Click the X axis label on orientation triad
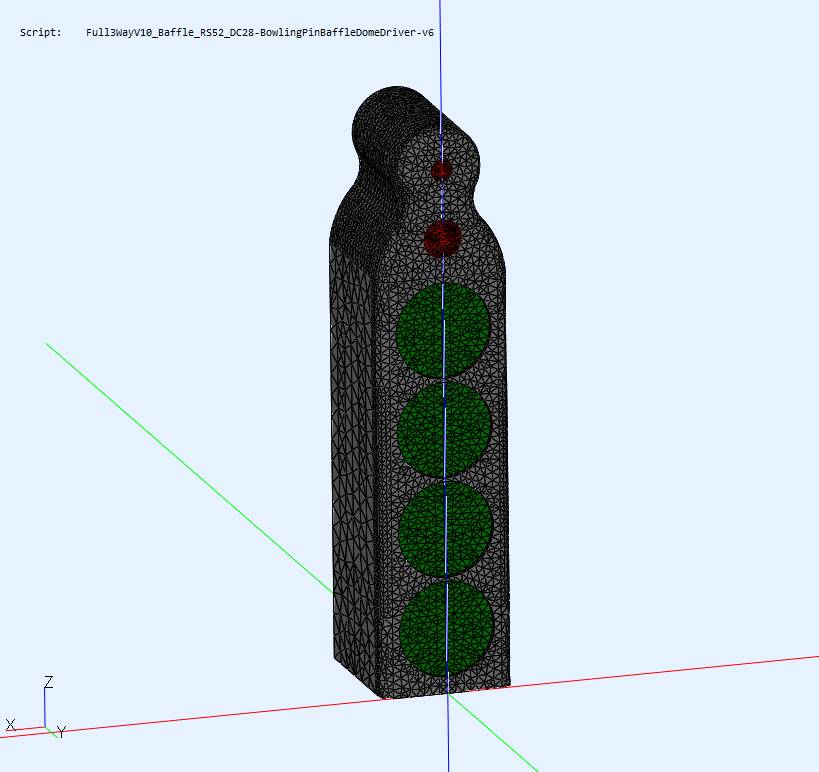This screenshot has width=819, height=772. 10,724
